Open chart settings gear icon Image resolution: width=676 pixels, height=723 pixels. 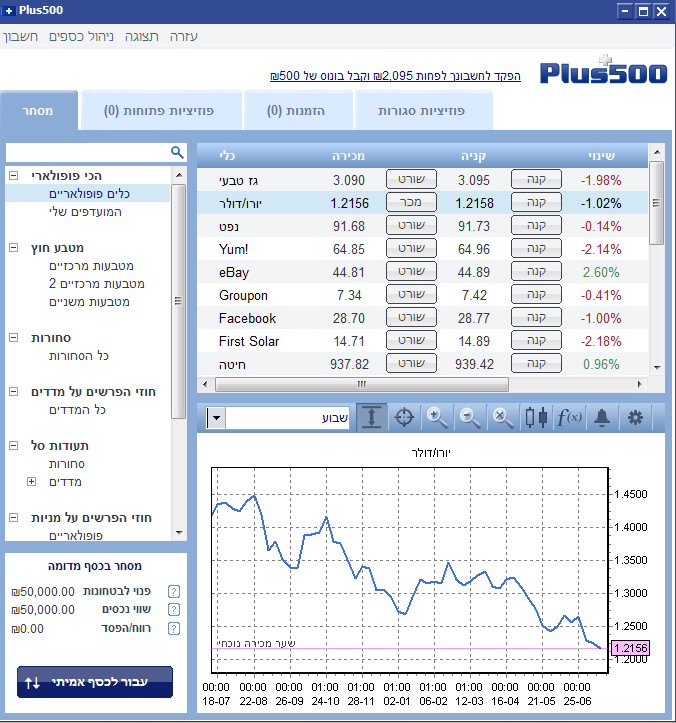(x=634, y=418)
